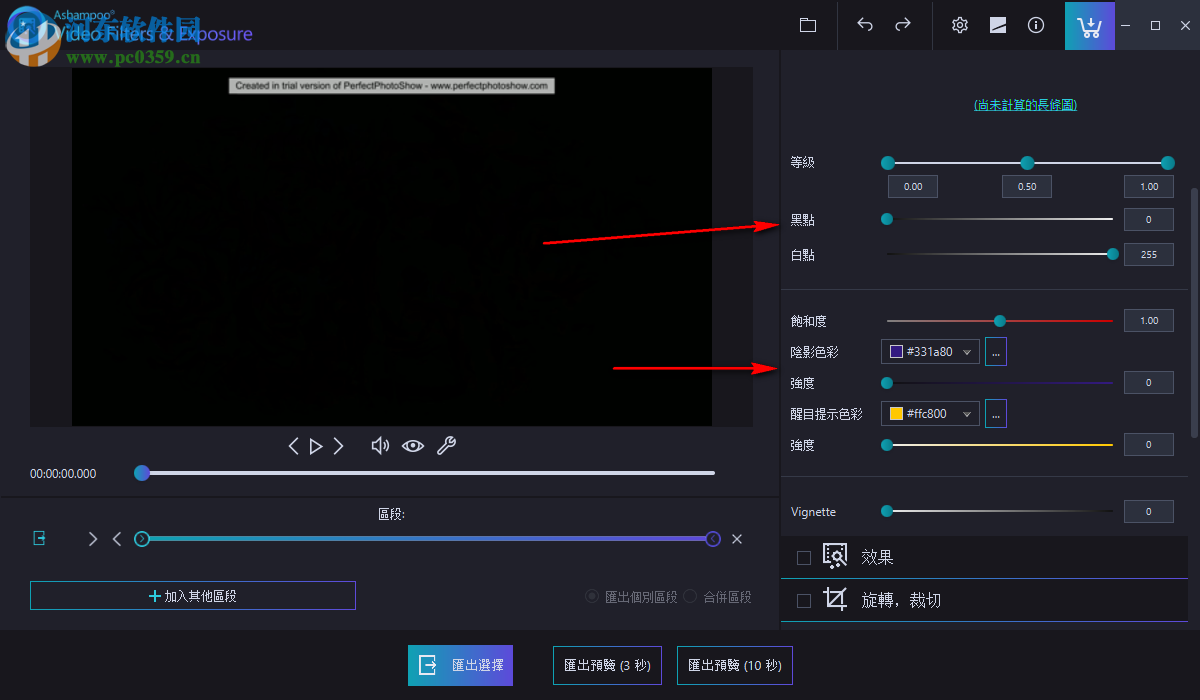This screenshot has width=1200, height=700.
Task: Click the 飽和度 saturation slider handle
Action: pos(998,320)
